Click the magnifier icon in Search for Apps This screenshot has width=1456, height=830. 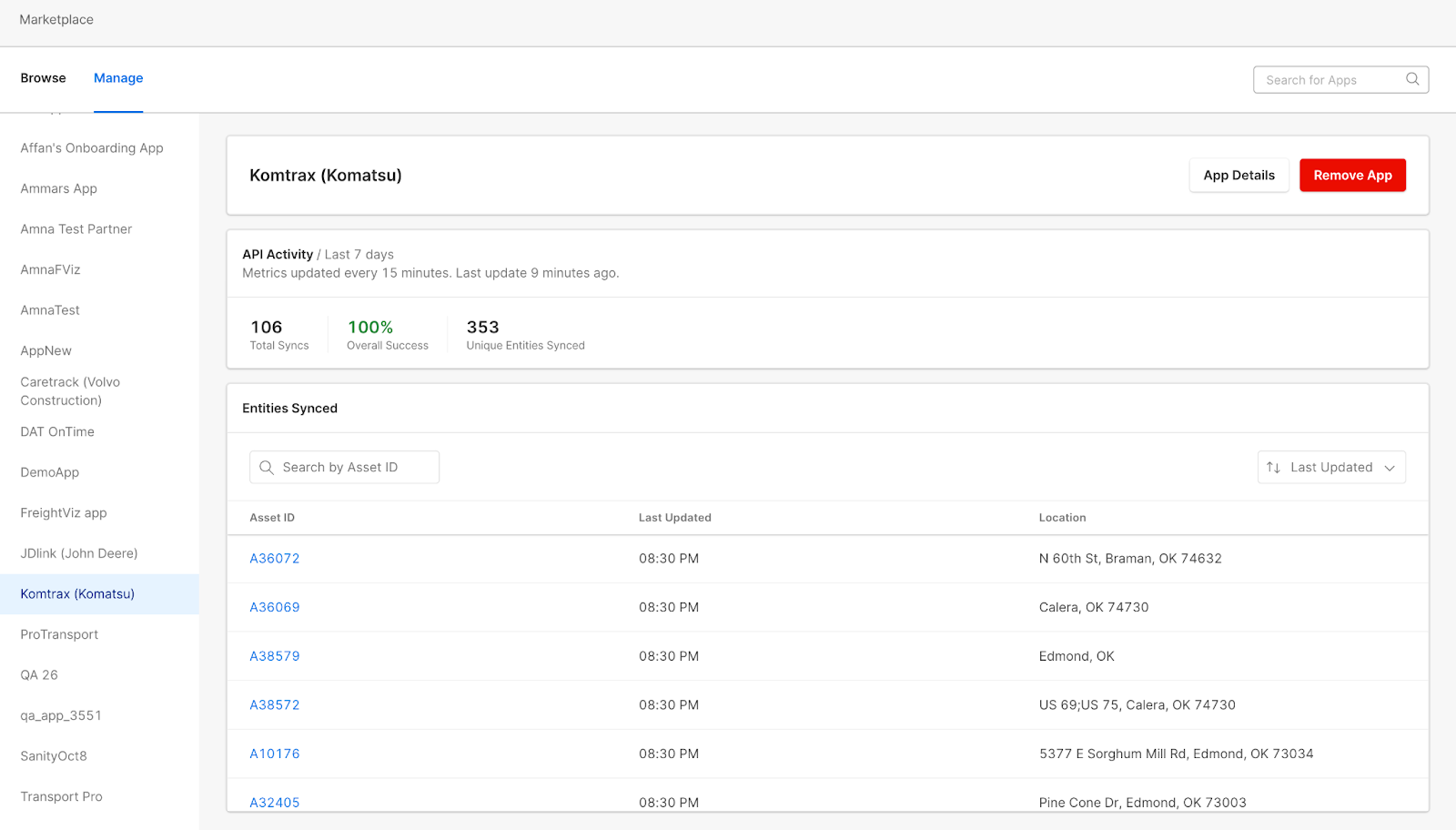click(x=1412, y=79)
